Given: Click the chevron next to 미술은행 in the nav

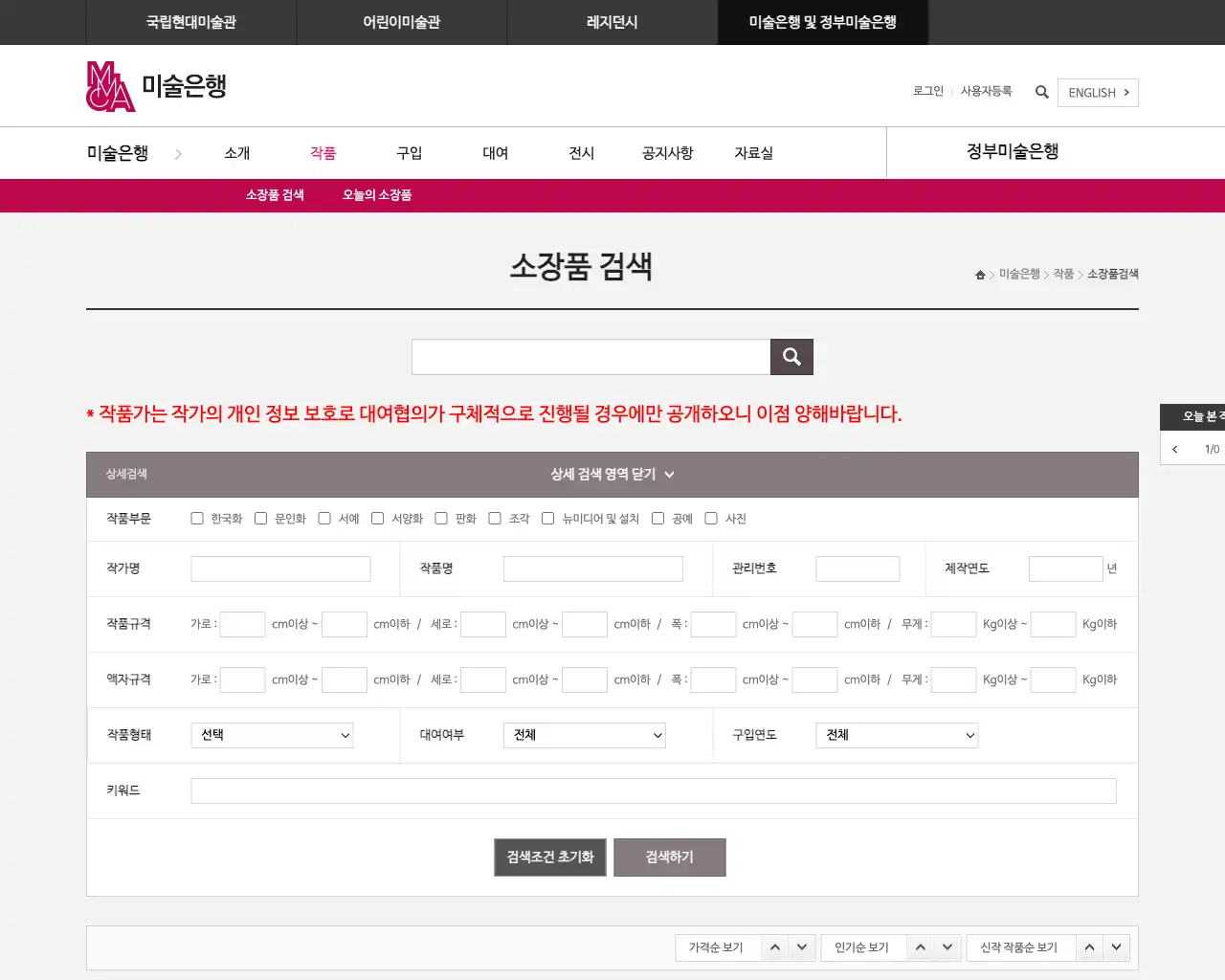Looking at the screenshot, I should point(178,154).
